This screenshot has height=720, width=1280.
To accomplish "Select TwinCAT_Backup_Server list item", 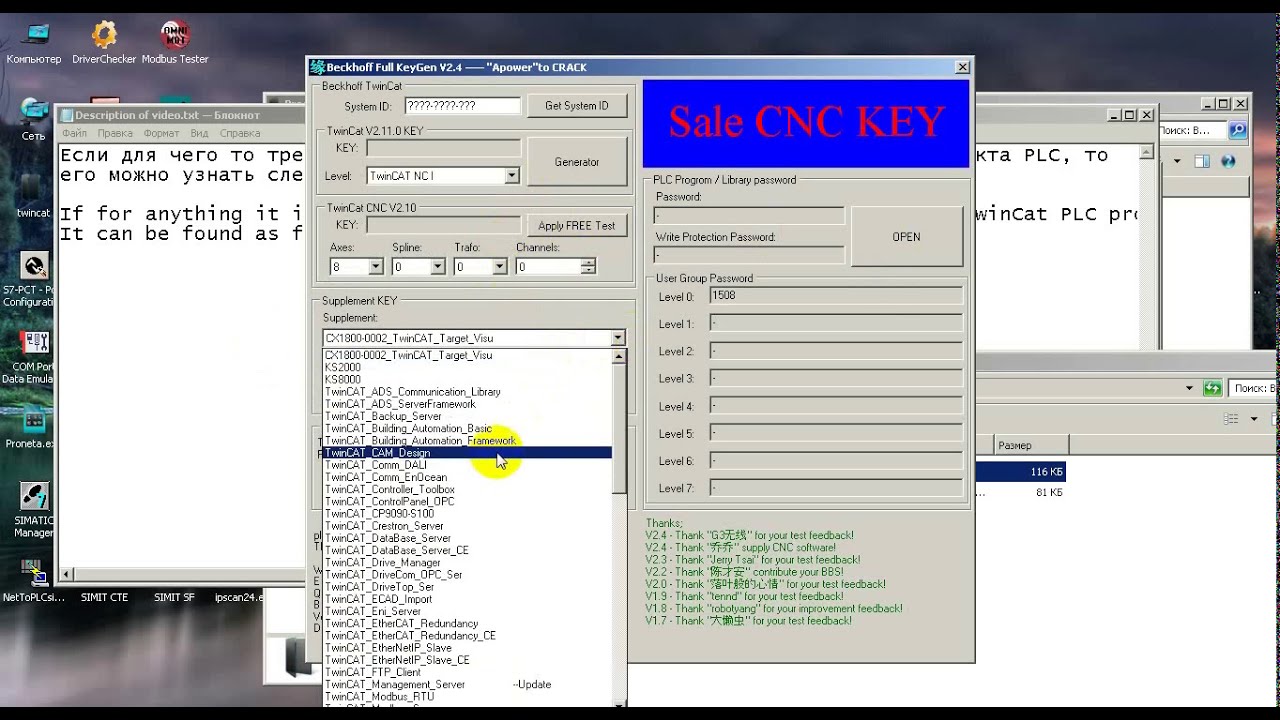I will click(x=468, y=416).
